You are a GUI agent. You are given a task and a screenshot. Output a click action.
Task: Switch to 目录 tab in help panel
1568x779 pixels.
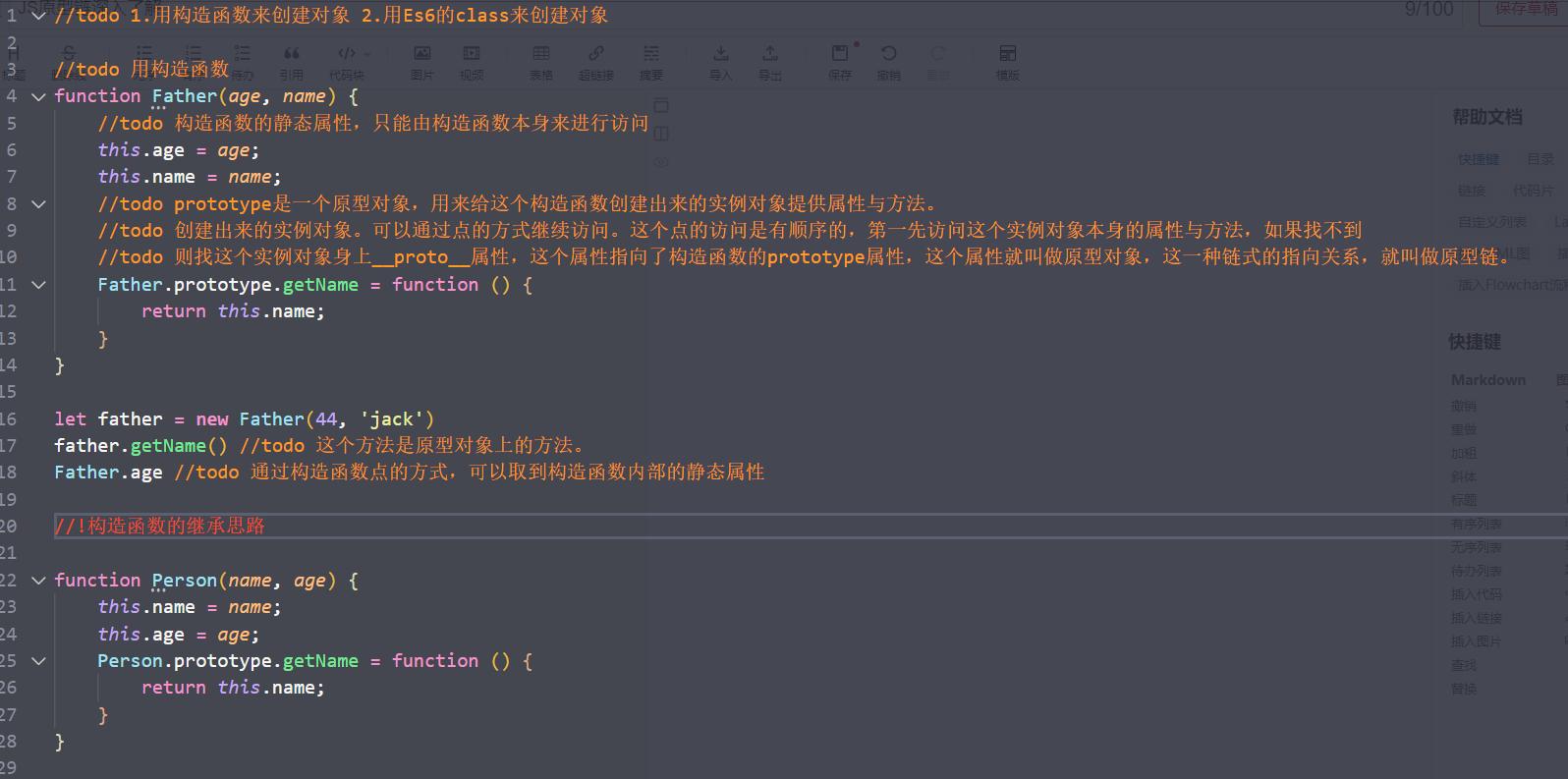tap(1540, 159)
